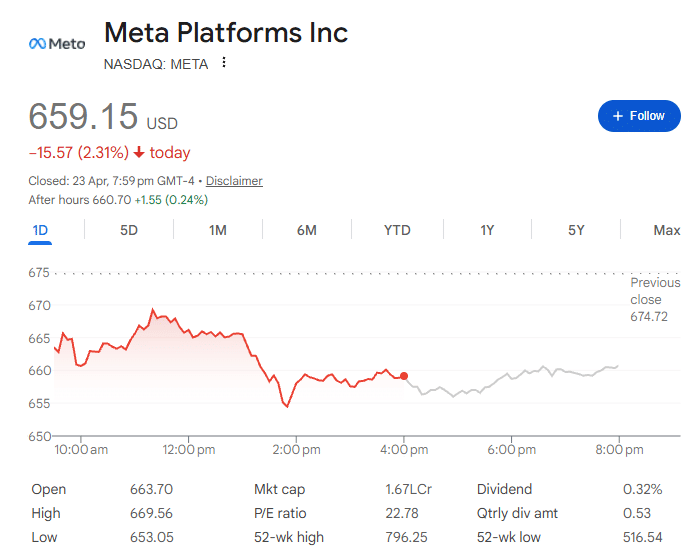Screen dimensions: 697x556
Task: Select the Max time range tab
Action: tap(666, 230)
